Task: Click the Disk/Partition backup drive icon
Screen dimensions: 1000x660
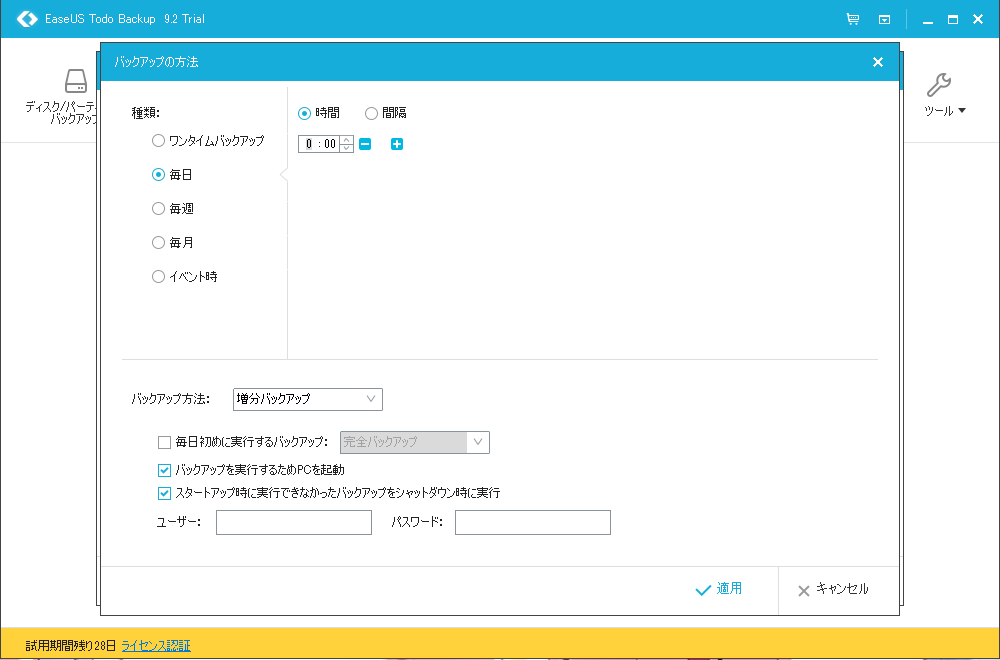Action: coord(76,82)
